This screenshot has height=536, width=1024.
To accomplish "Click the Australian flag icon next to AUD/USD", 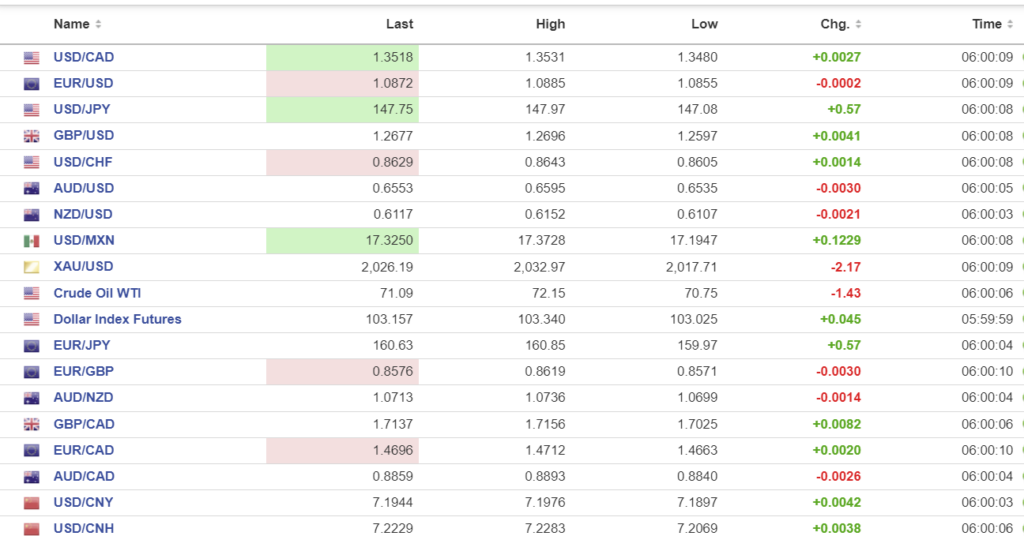I will (x=31, y=188).
